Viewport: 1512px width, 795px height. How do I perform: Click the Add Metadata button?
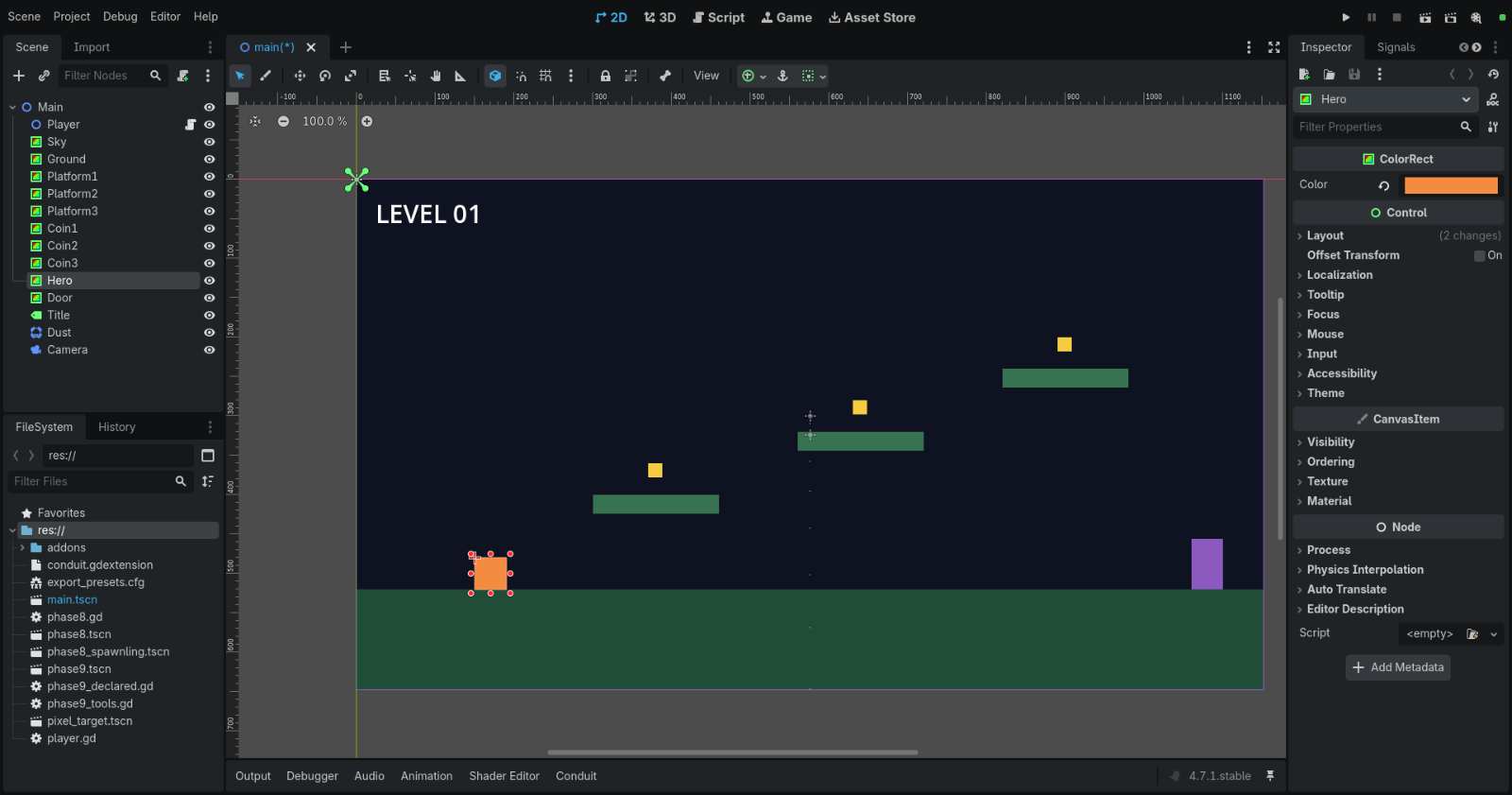coord(1398,667)
